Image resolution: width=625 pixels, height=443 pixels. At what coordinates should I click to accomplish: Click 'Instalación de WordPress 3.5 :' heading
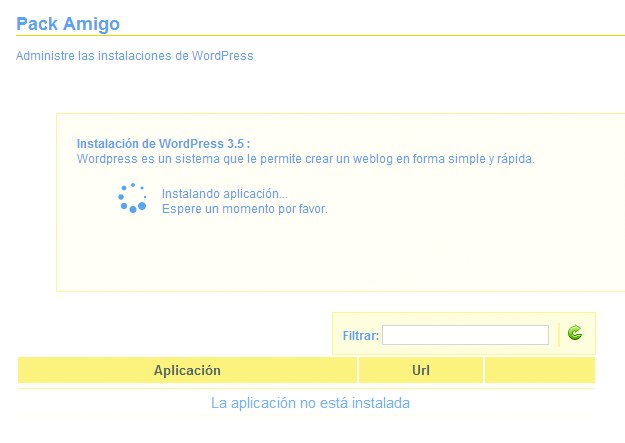163,144
